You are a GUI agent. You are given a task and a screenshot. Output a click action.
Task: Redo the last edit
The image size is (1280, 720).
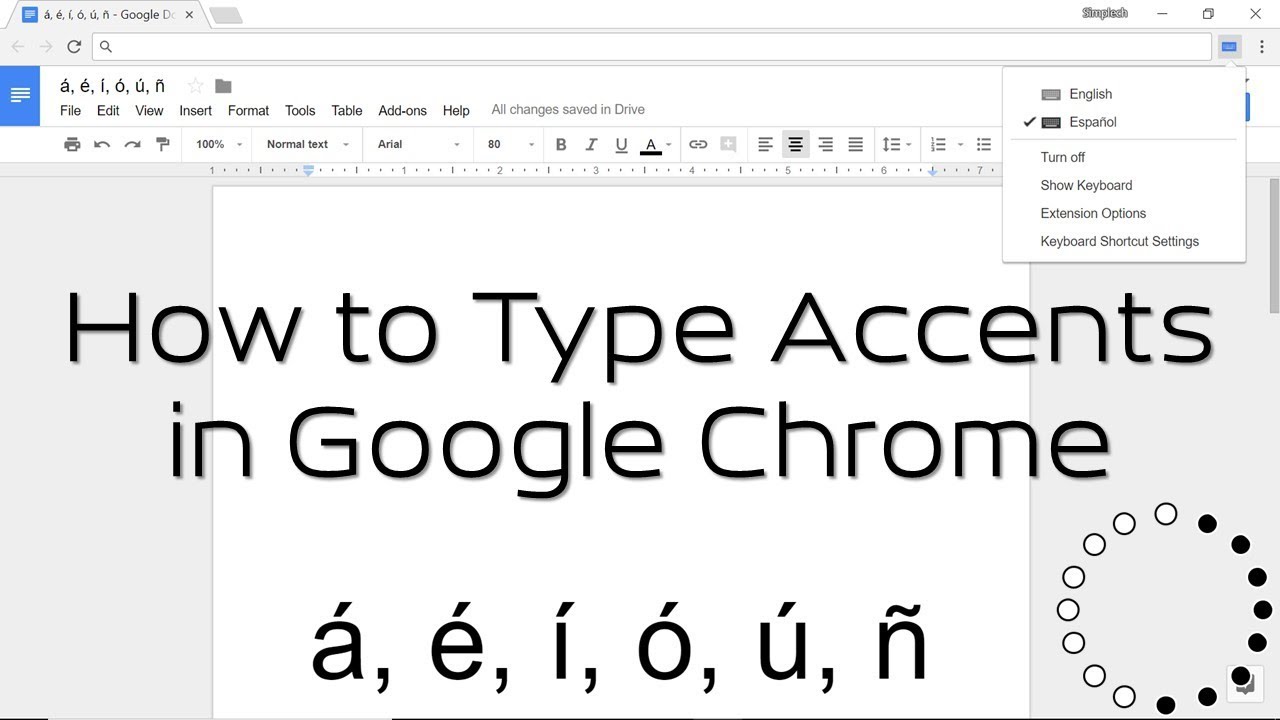[x=132, y=144]
